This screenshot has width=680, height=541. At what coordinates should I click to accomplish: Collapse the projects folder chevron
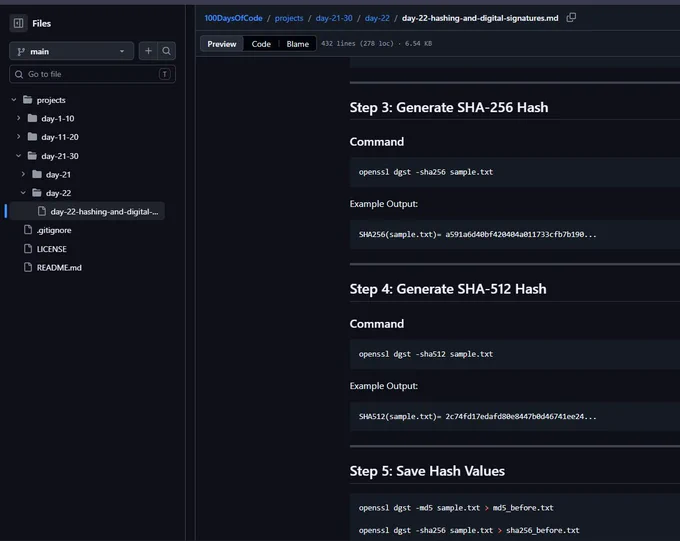(14, 100)
